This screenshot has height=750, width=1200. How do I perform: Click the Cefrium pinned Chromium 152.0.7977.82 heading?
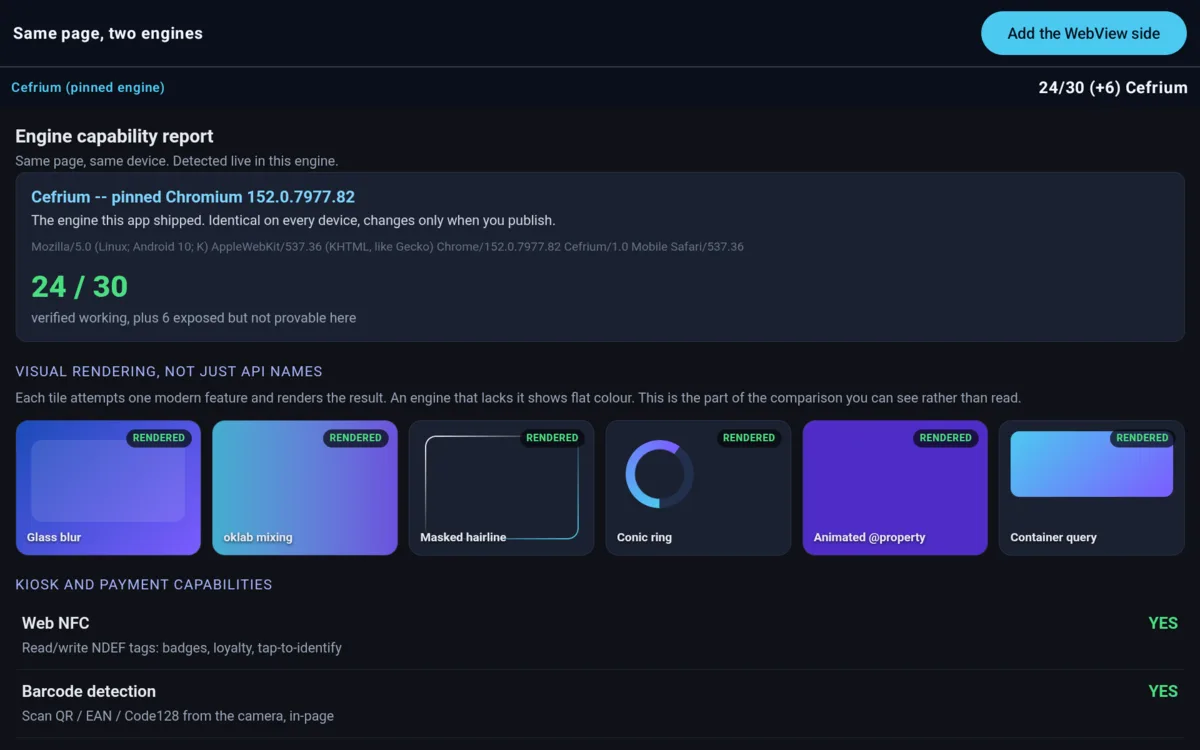click(x=193, y=197)
